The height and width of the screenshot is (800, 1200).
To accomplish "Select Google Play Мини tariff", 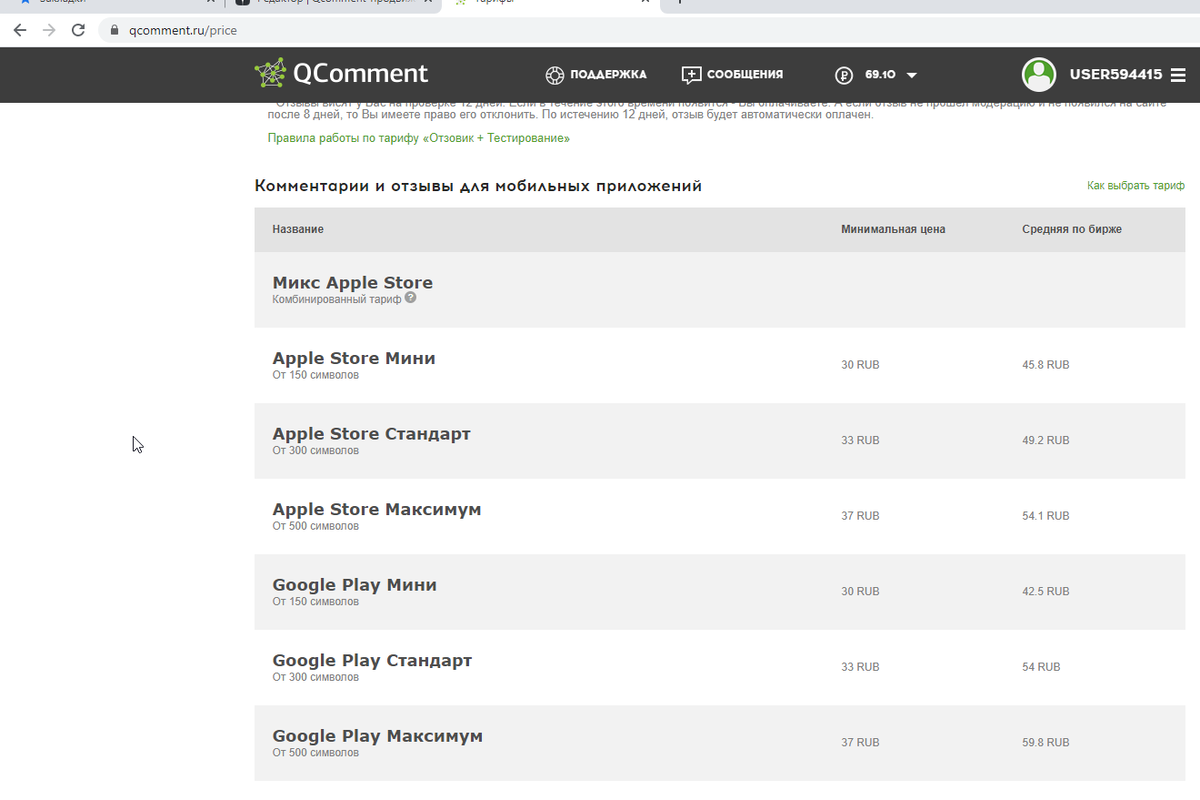I will (x=354, y=585).
